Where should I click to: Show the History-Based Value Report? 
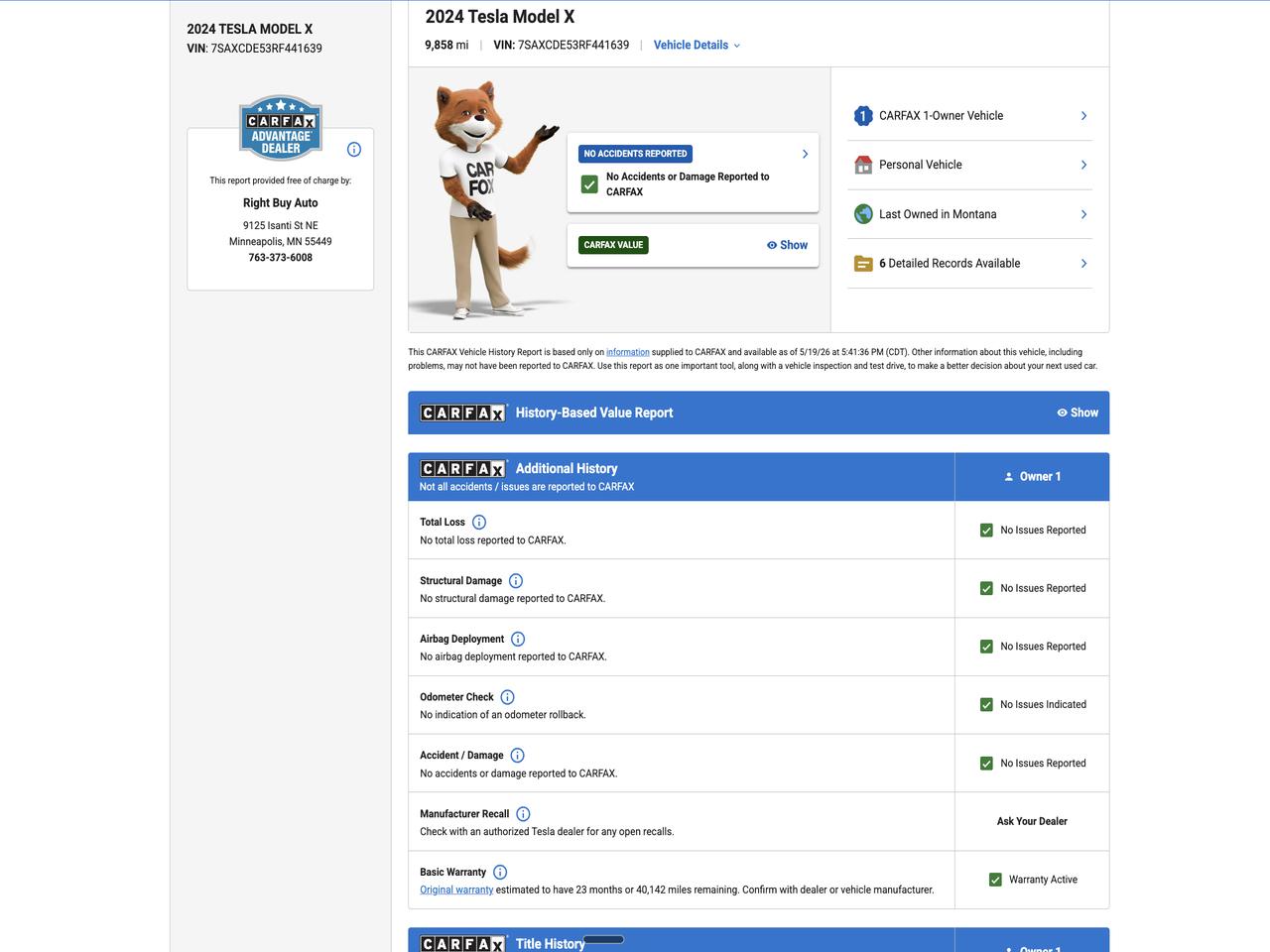[x=1078, y=413]
